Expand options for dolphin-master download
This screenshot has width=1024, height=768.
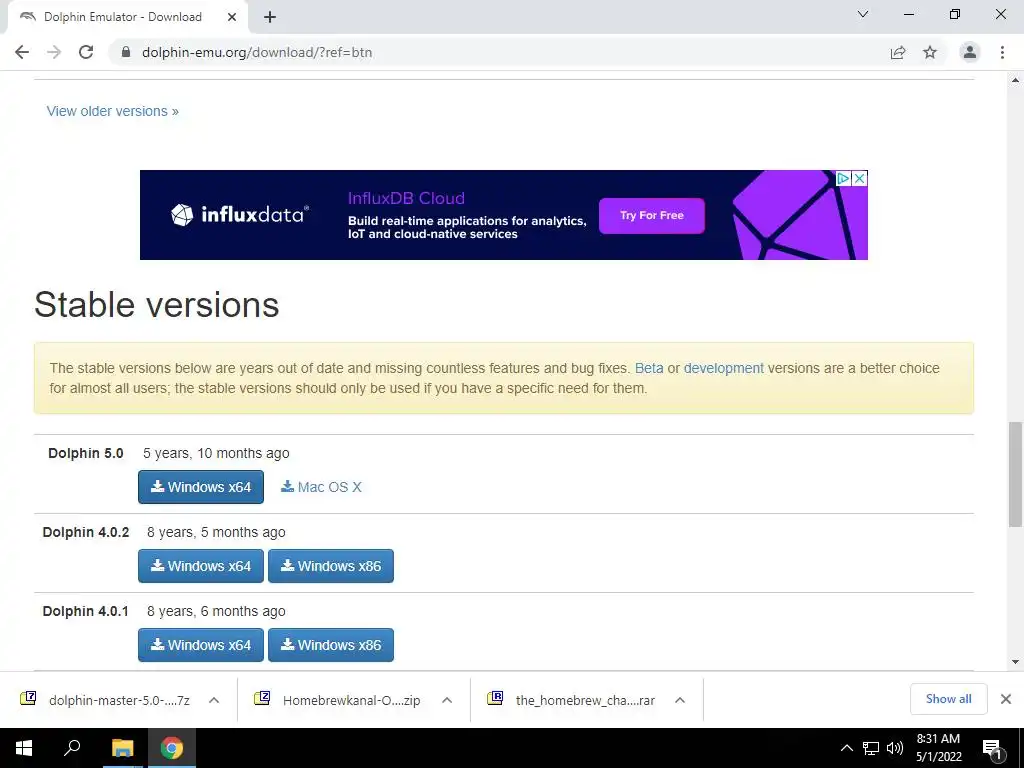(214, 700)
